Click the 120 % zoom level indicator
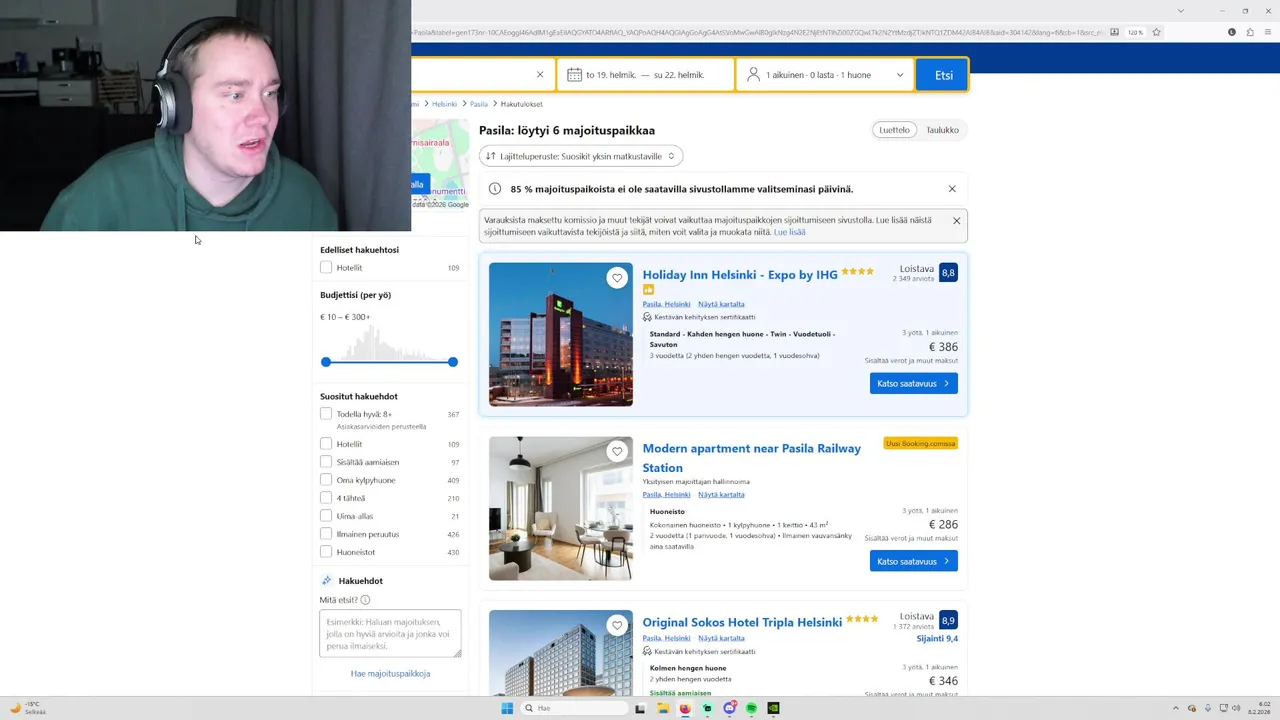 [x=1135, y=32]
